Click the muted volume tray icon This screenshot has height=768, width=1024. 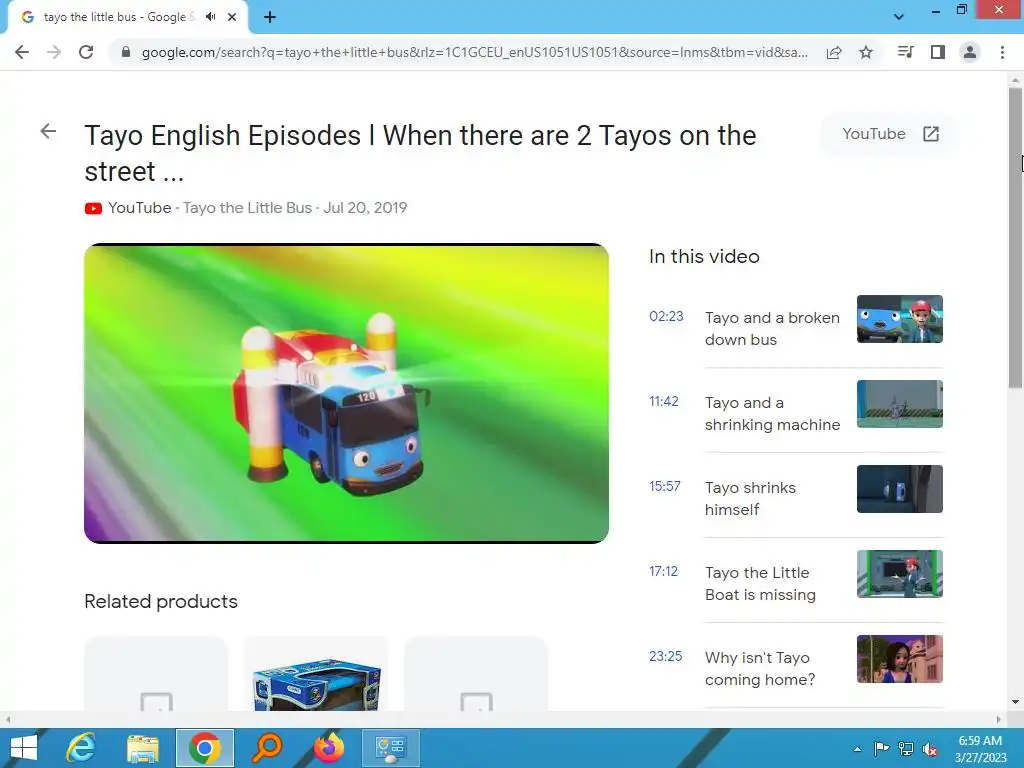930,749
